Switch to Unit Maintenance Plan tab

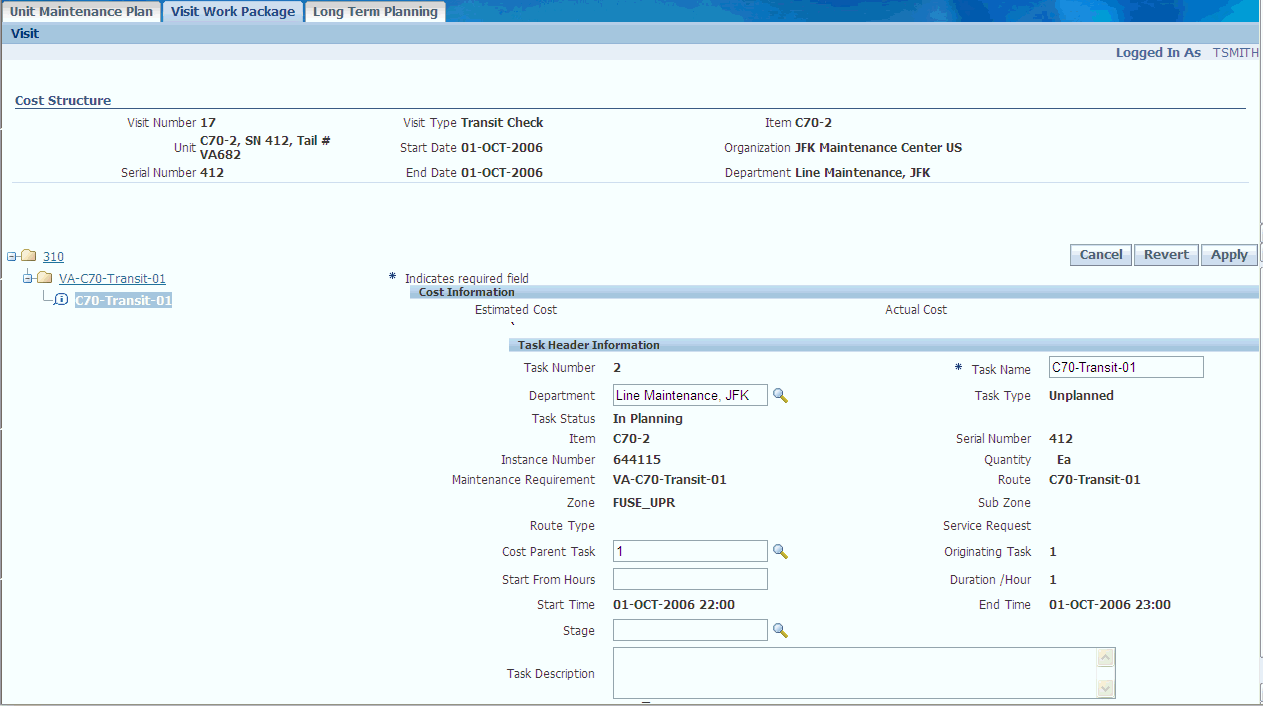click(81, 12)
